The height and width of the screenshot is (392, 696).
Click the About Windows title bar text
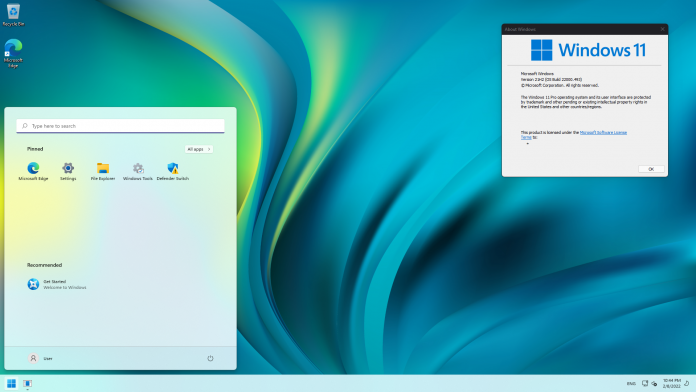[x=520, y=29]
